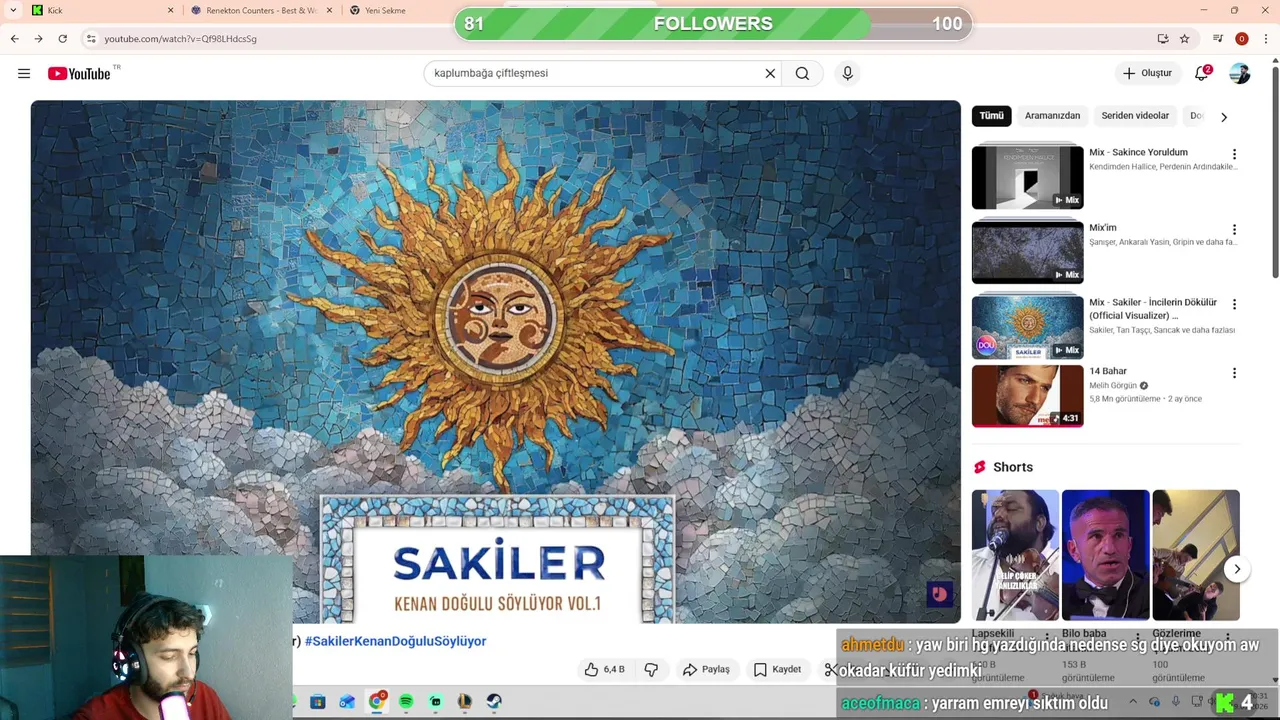Viewport: 1280px width, 720px height.
Task: Open the Mix - Sakince Yoruldum title
Action: (x=1138, y=152)
